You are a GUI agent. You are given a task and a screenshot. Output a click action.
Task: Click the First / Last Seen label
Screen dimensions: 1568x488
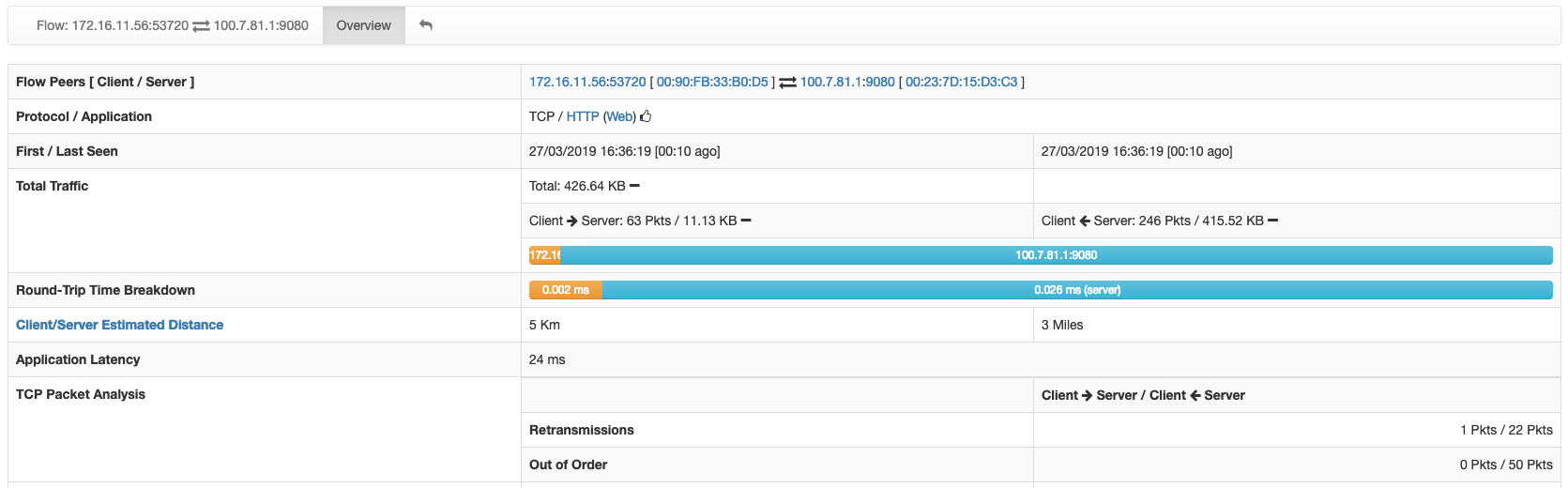tap(67, 151)
